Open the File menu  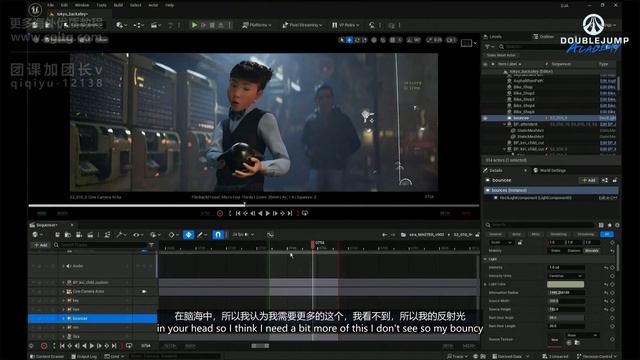coord(50,5)
